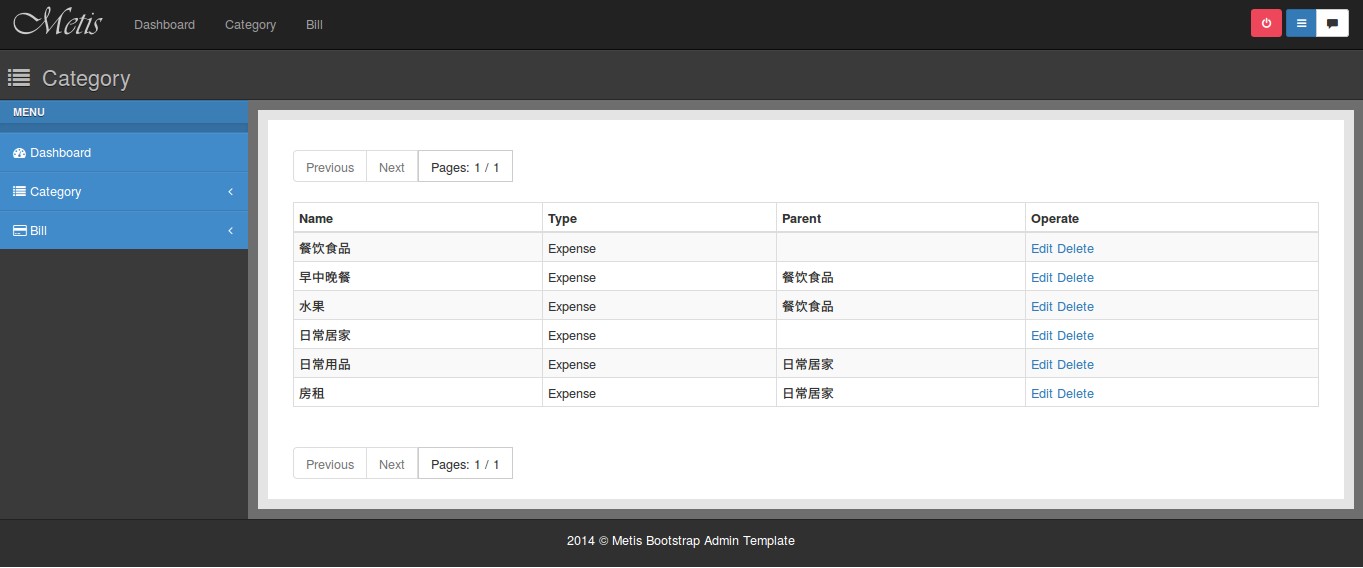
Task: Click the MENU sidebar header
Action: tap(124, 112)
